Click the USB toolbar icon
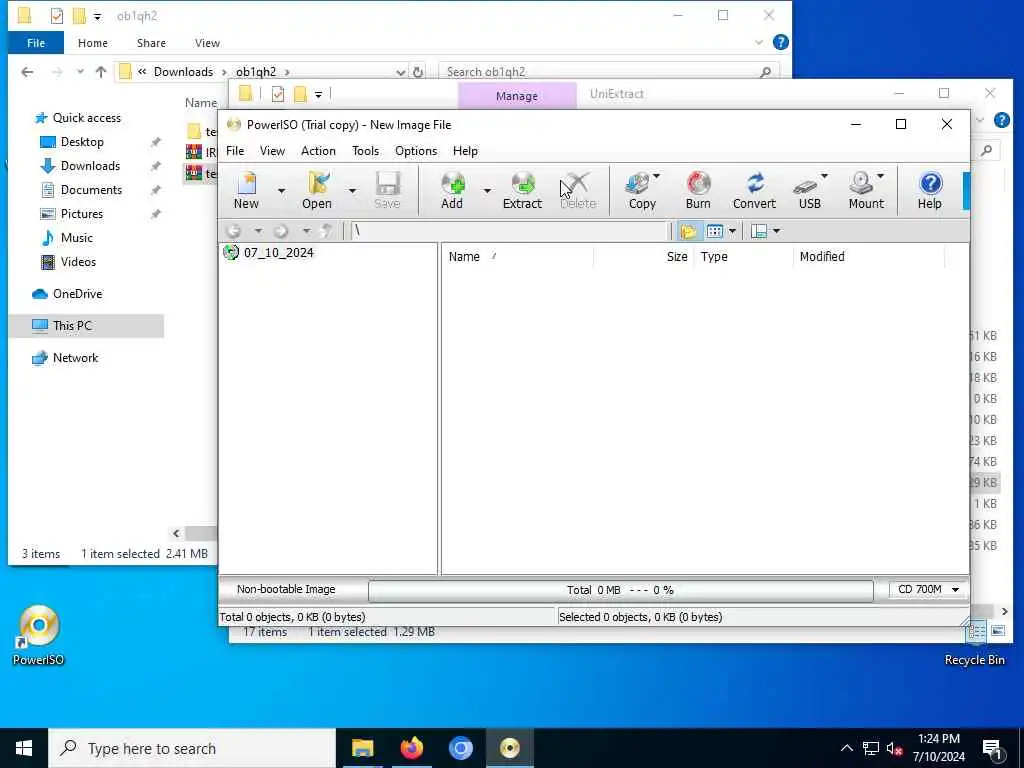1024x768 pixels. pos(808,190)
